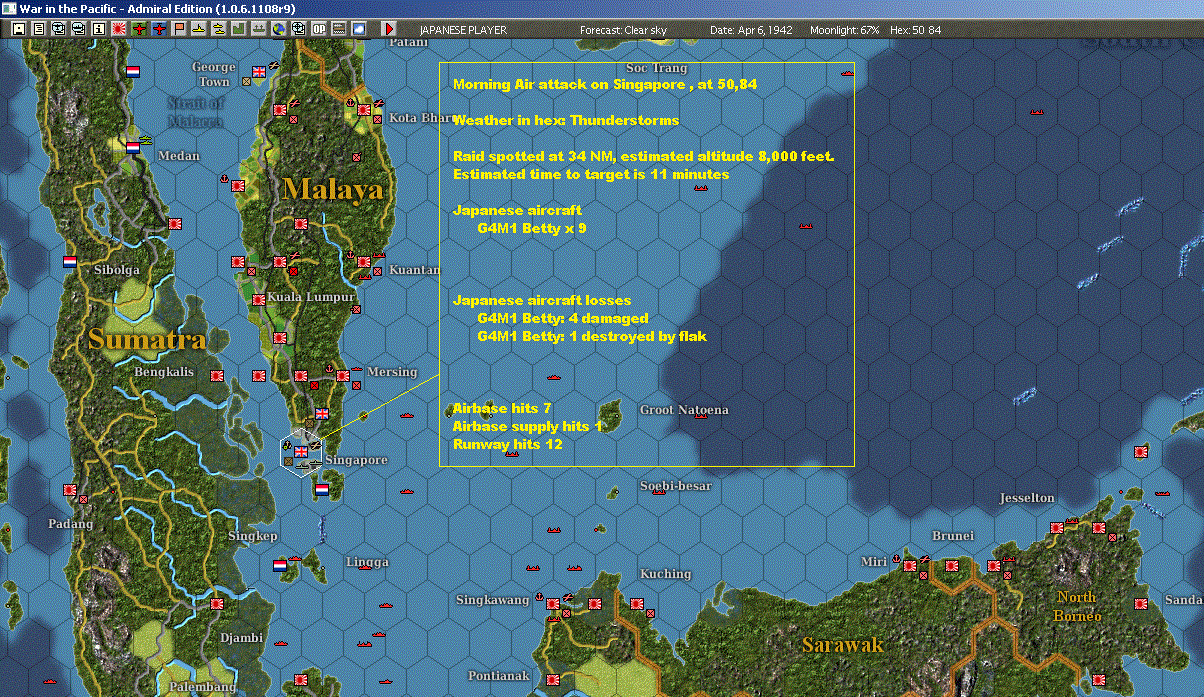
Task: Open the text list document icon in toolbar
Action: [x=39, y=30]
